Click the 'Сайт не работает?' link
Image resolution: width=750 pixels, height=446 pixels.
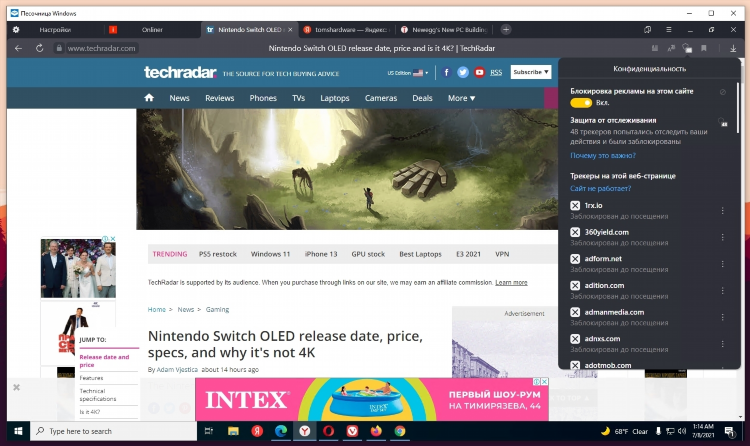pyautogui.click(x=600, y=189)
